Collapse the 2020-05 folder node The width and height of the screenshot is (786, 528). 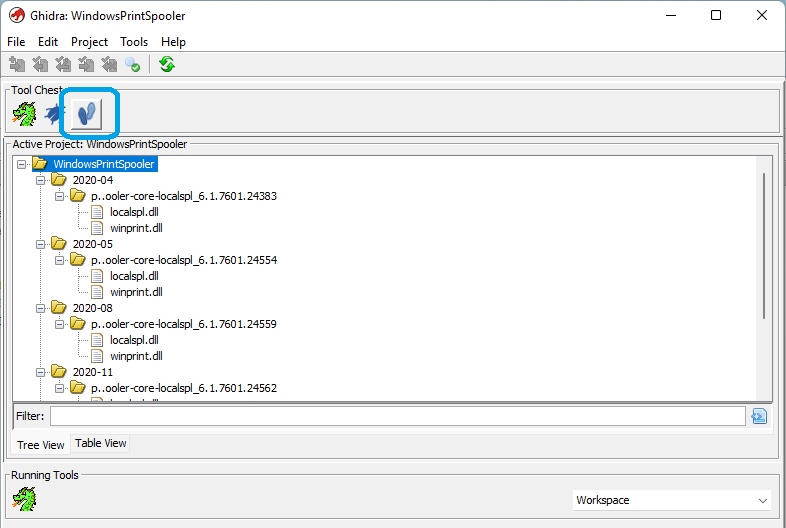coord(40,244)
